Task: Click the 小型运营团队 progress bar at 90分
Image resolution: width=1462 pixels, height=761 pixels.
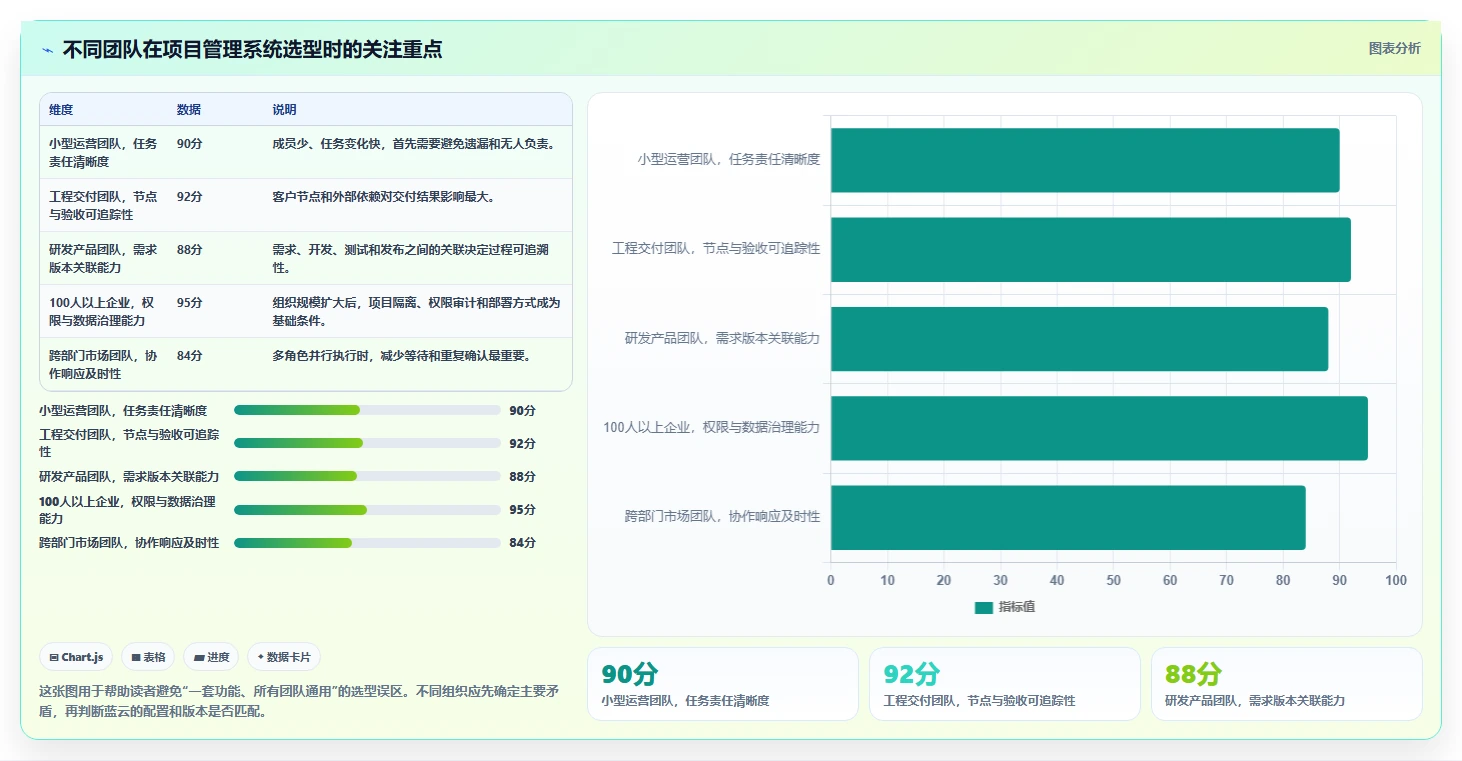Action: pyautogui.click(x=367, y=410)
